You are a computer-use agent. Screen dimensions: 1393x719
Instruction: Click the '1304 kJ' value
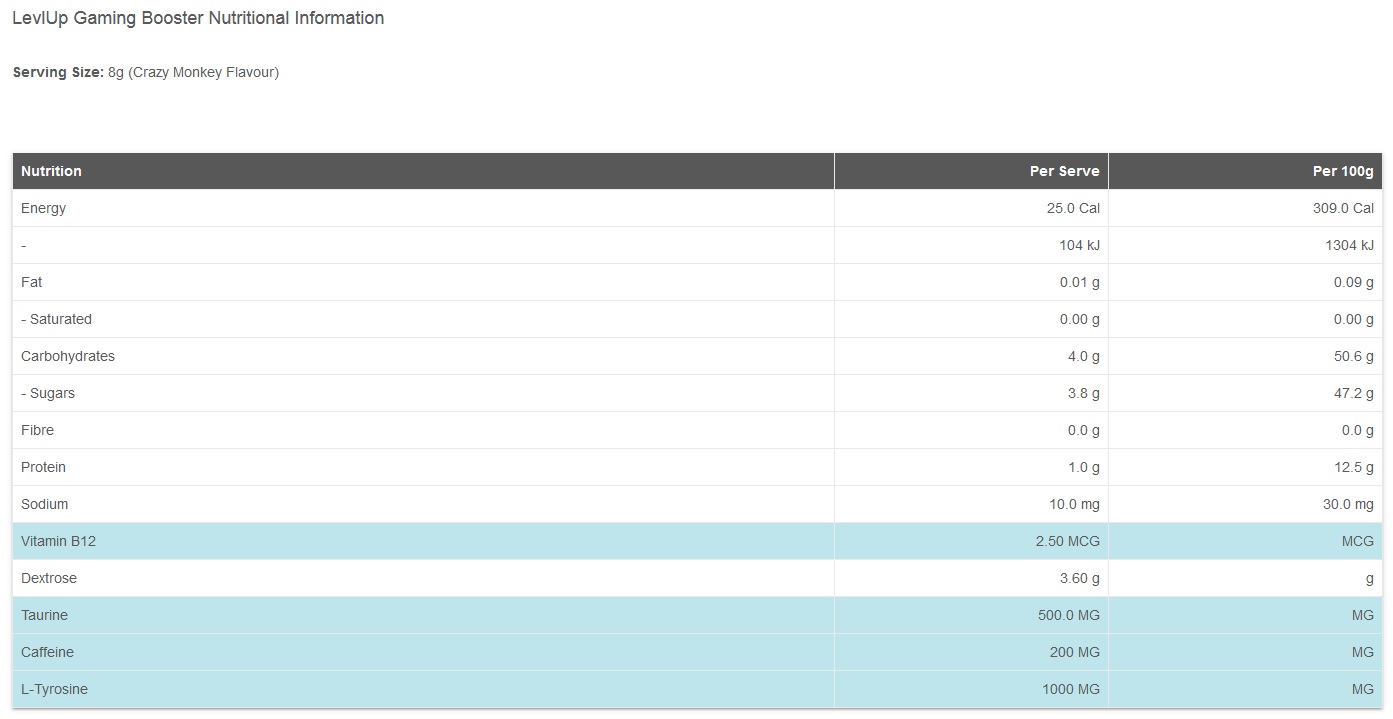(x=1349, y=245)
